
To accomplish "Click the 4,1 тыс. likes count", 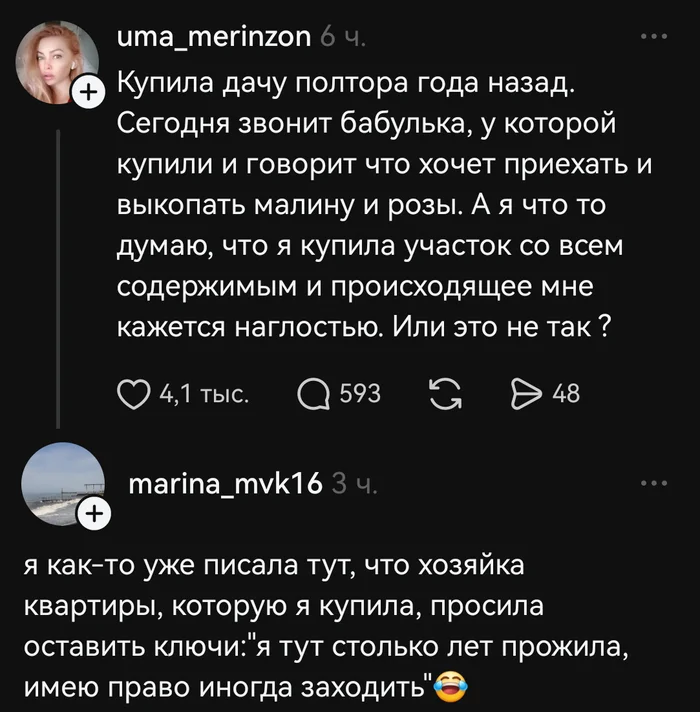I will click(205, 394).
